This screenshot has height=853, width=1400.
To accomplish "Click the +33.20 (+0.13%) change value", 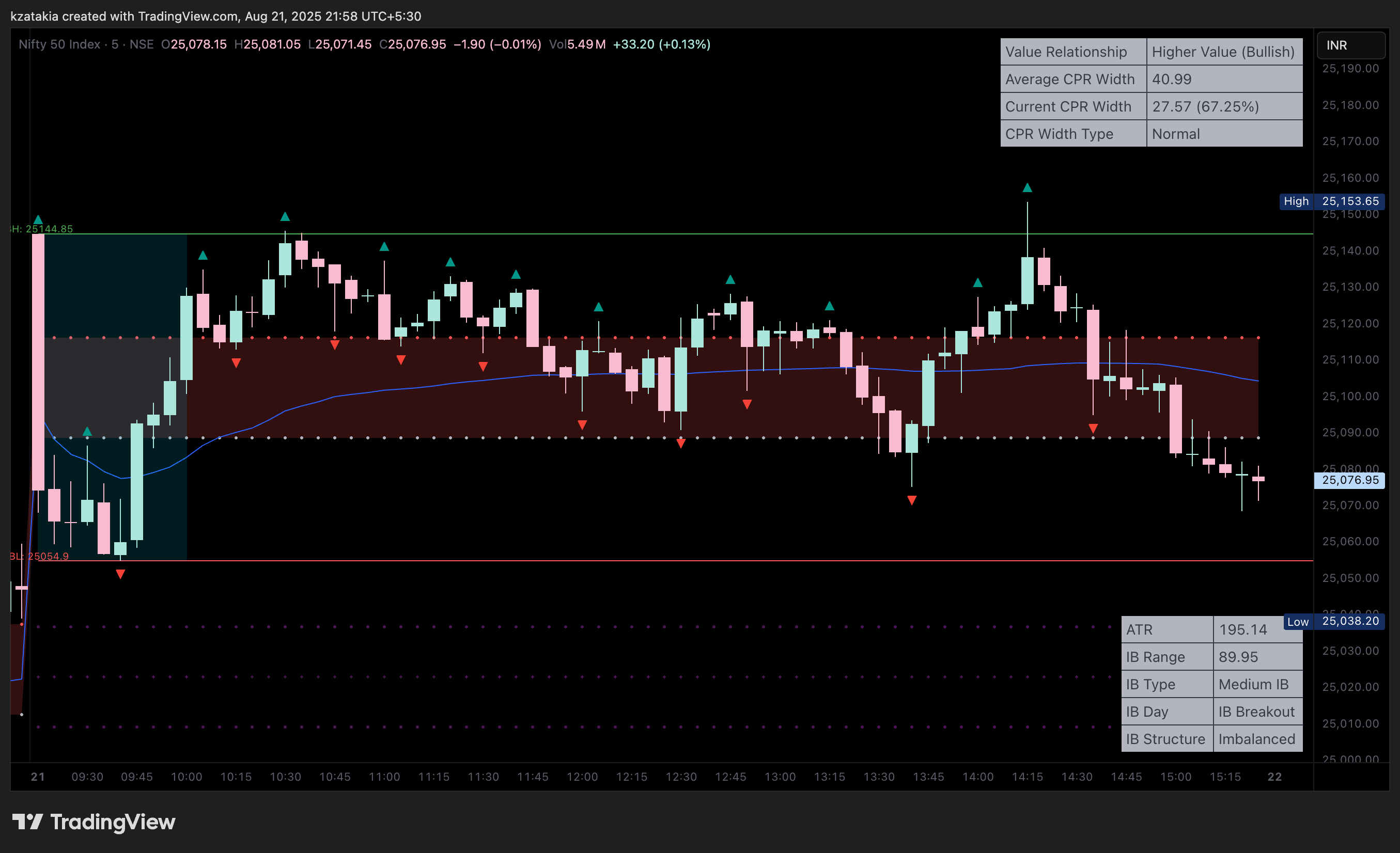I will coord(661,44).
